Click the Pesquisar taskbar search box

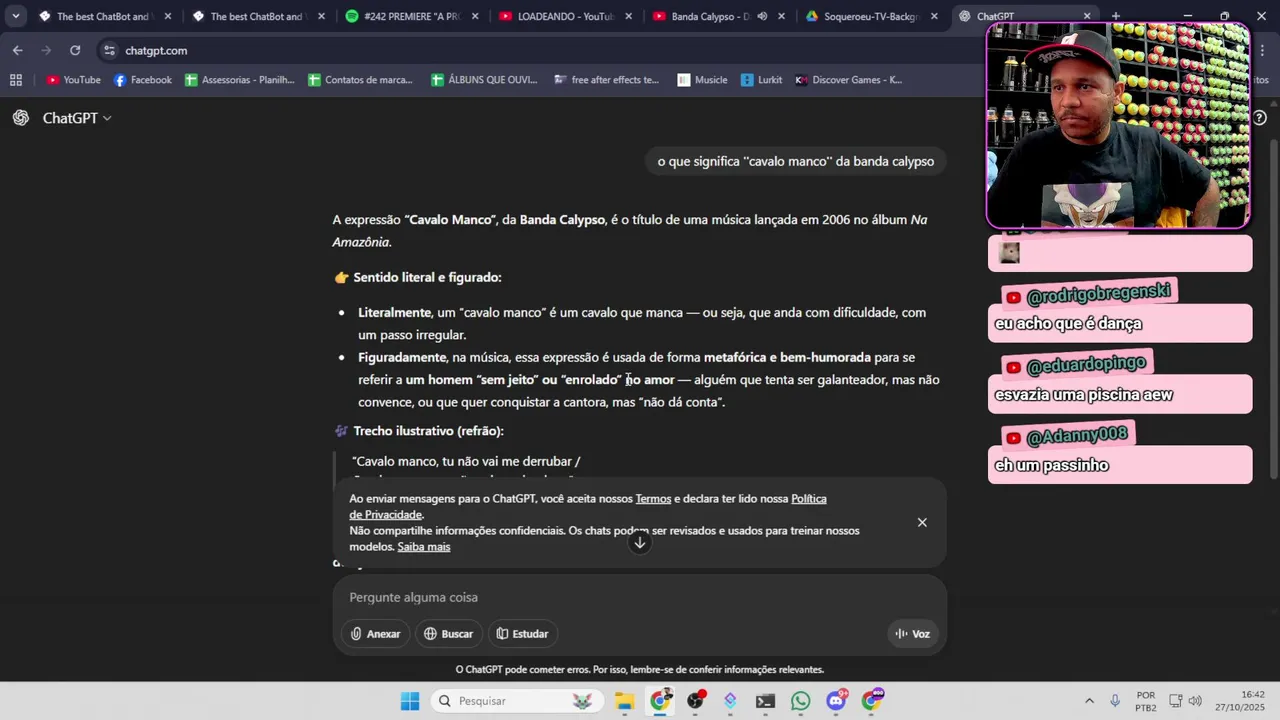(516, 701)
